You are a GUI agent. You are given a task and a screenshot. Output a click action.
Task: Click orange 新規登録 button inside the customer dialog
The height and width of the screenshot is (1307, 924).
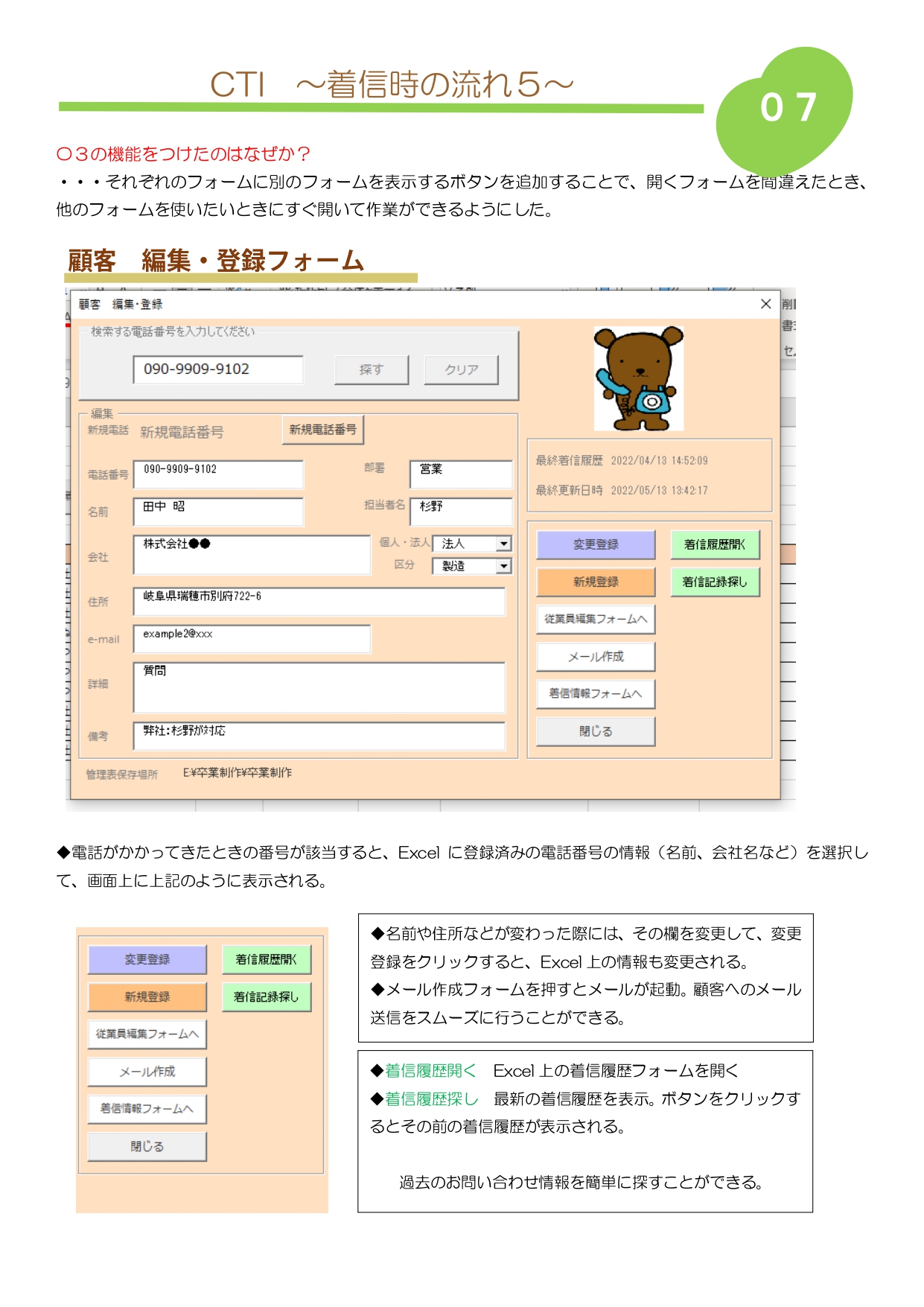click(596, 582)
